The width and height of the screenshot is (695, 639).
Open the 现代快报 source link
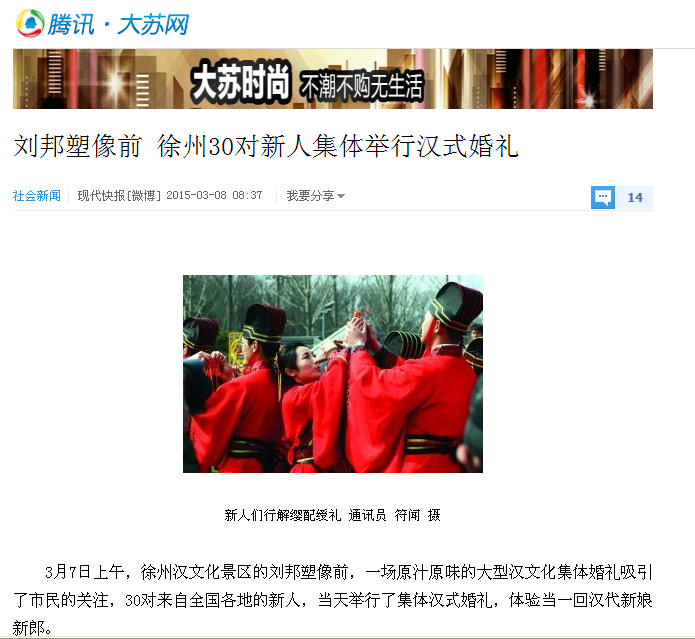coord(101,195)
